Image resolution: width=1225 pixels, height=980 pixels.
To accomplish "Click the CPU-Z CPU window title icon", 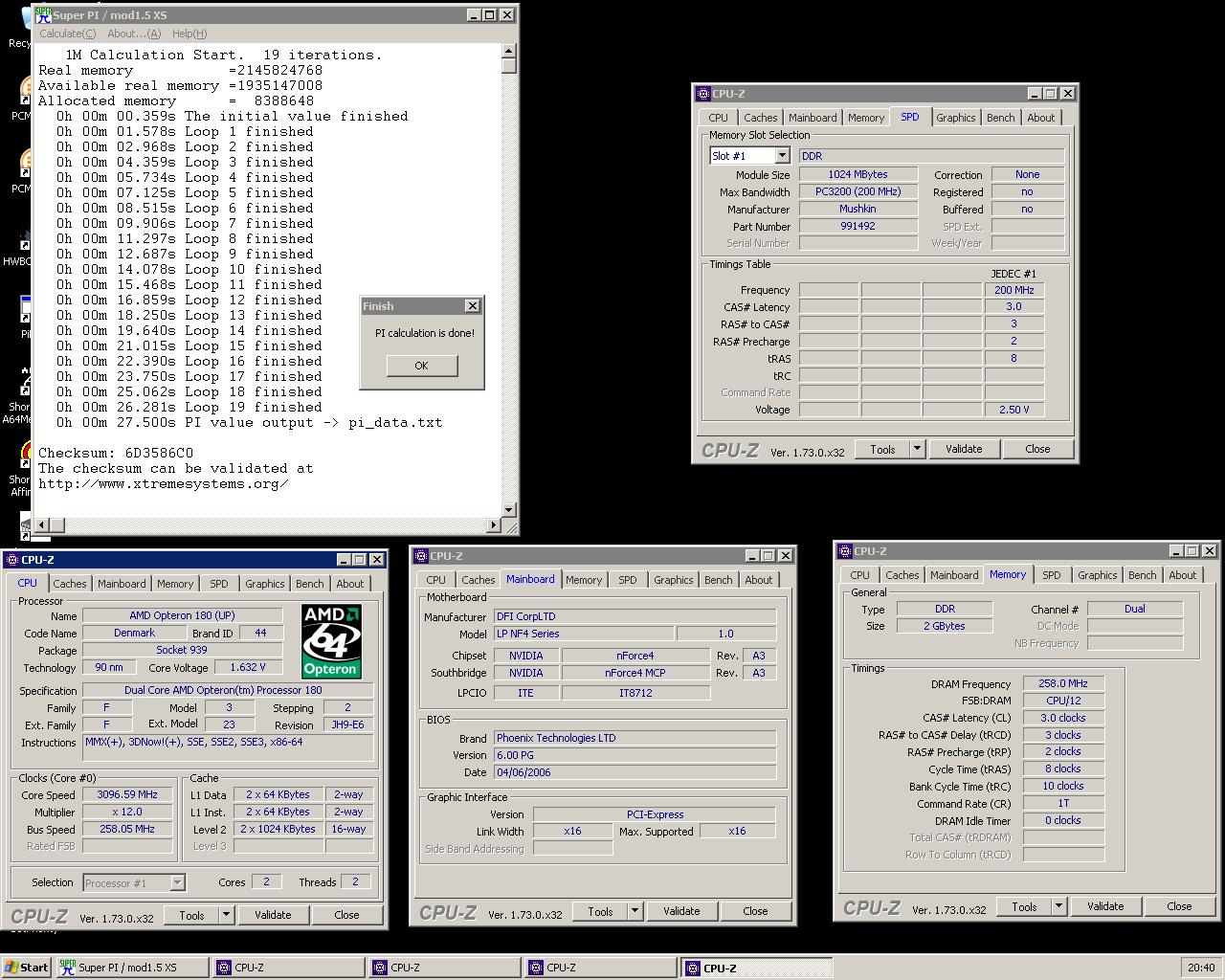I will (x=12, y=560).
